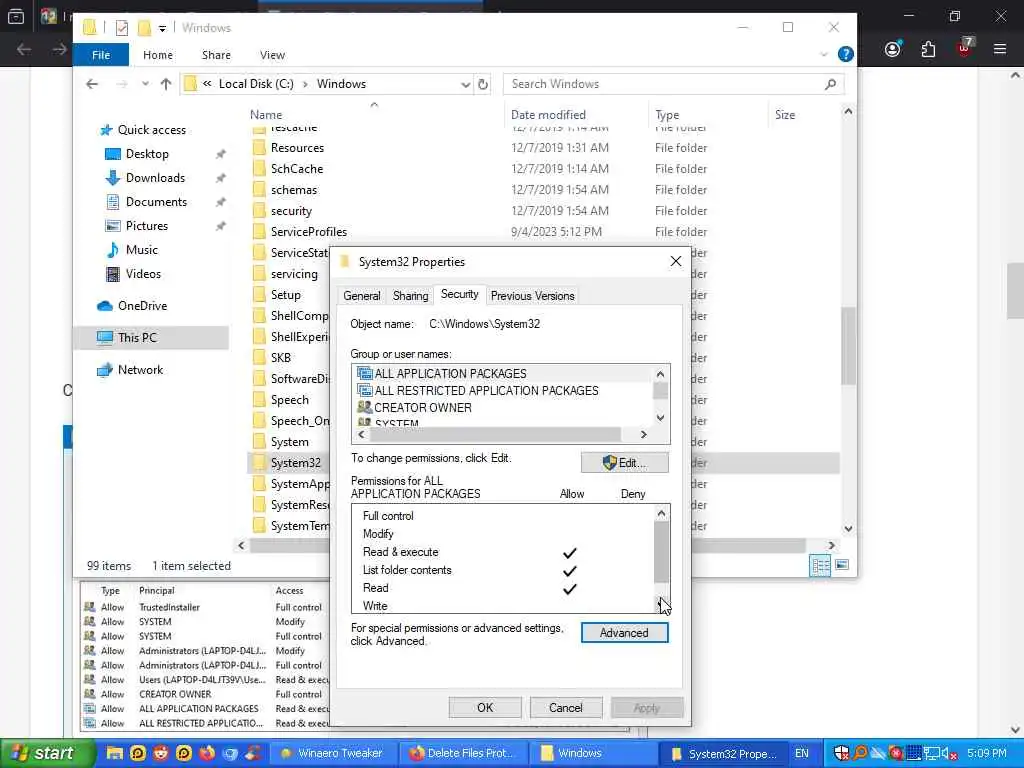Click the EN language indicator

pos(801,753)
